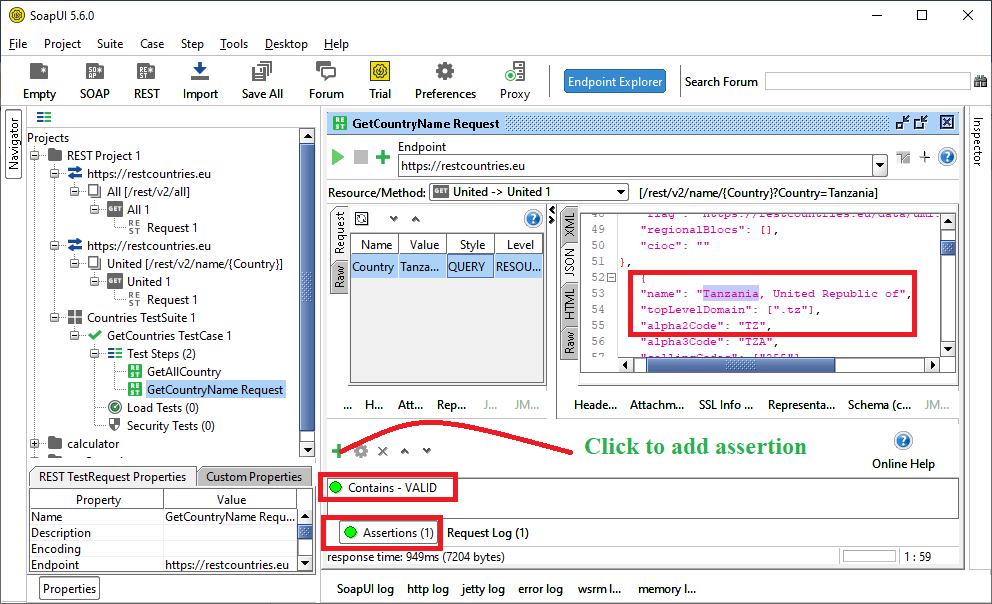Image resolution: width=992 pixels, height=604 pixels.
Task: Open the error log tab
Action: click(540, 589)
